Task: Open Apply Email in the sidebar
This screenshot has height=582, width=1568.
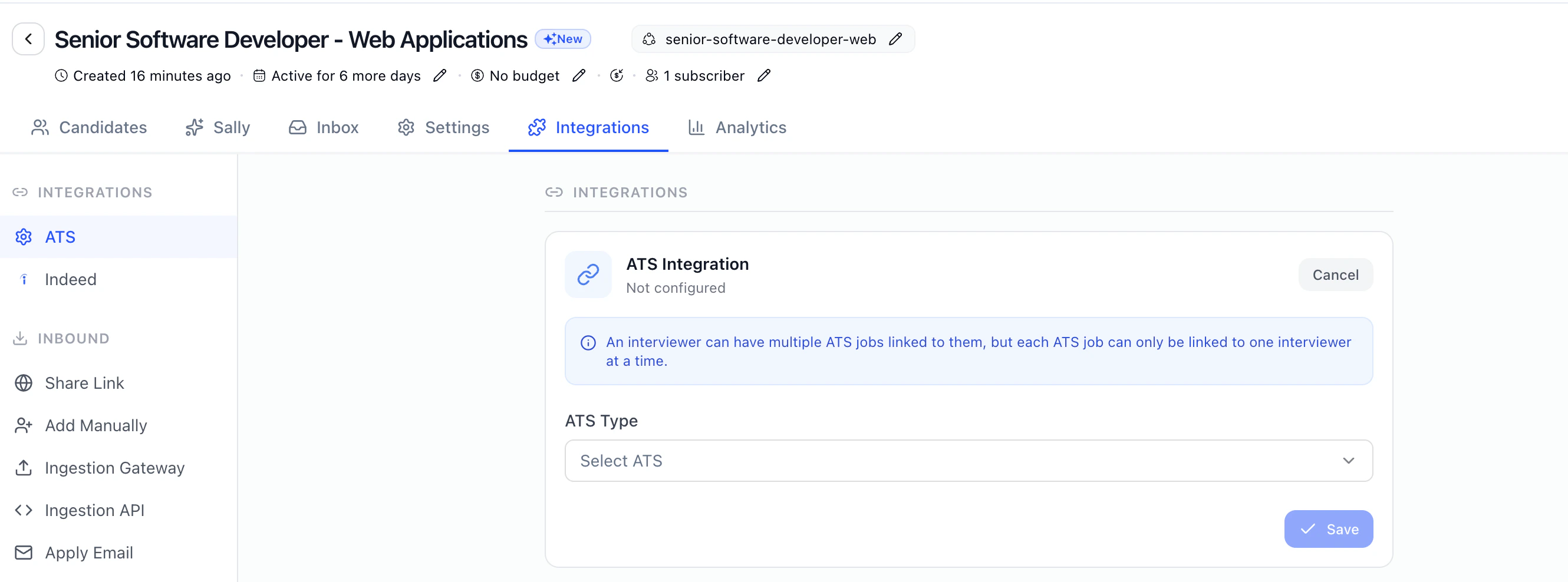Action: click(118, 553)
